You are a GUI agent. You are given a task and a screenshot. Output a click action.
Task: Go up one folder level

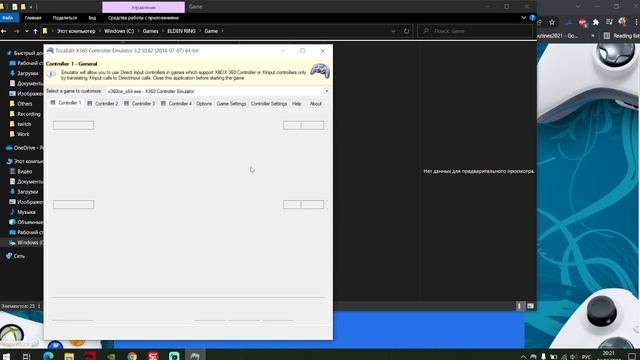pyautogui.click(x=36, y=31)
